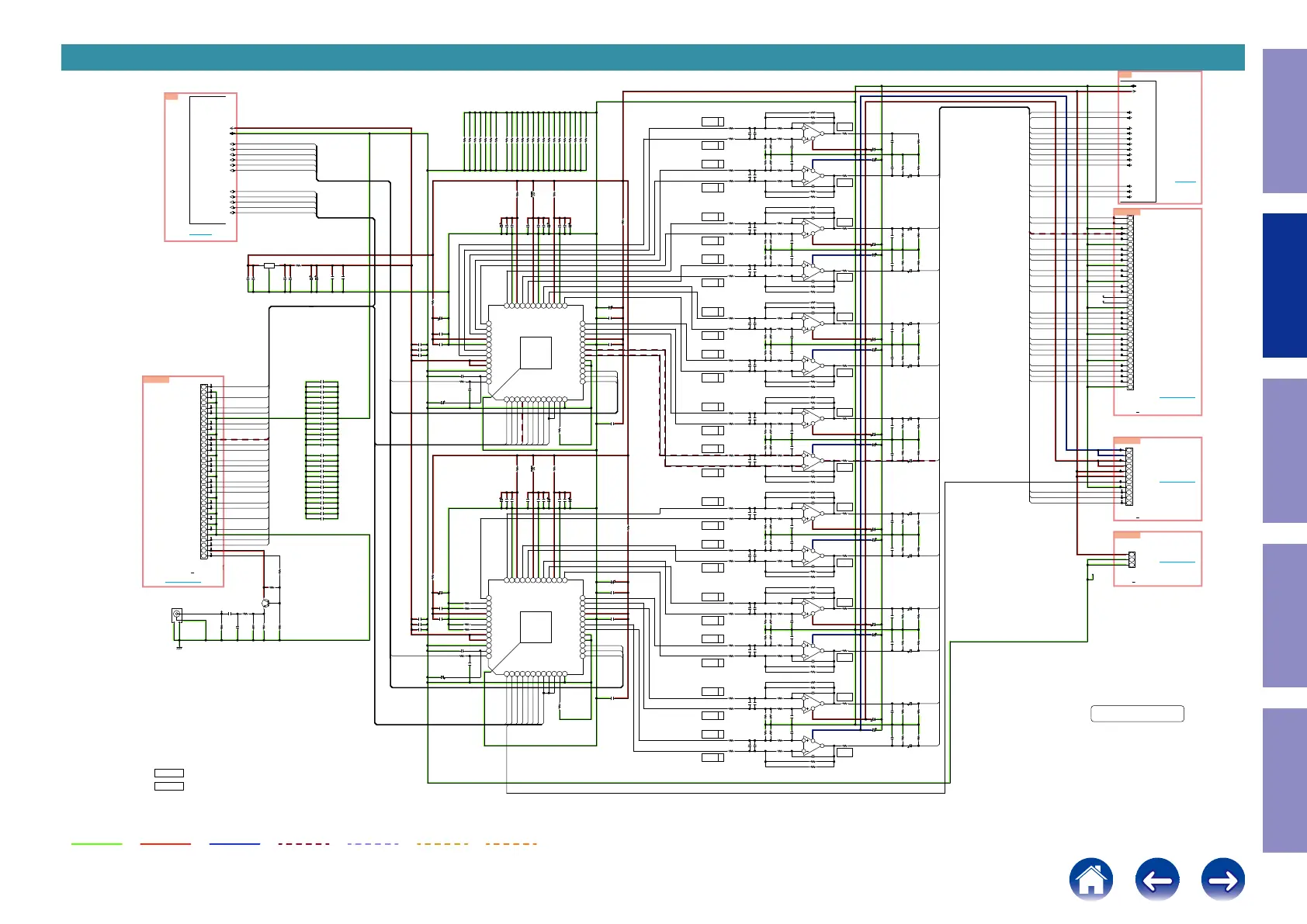Follow the blue link in top-left connector box
The image size is (1307, 924).
point(200,234)
